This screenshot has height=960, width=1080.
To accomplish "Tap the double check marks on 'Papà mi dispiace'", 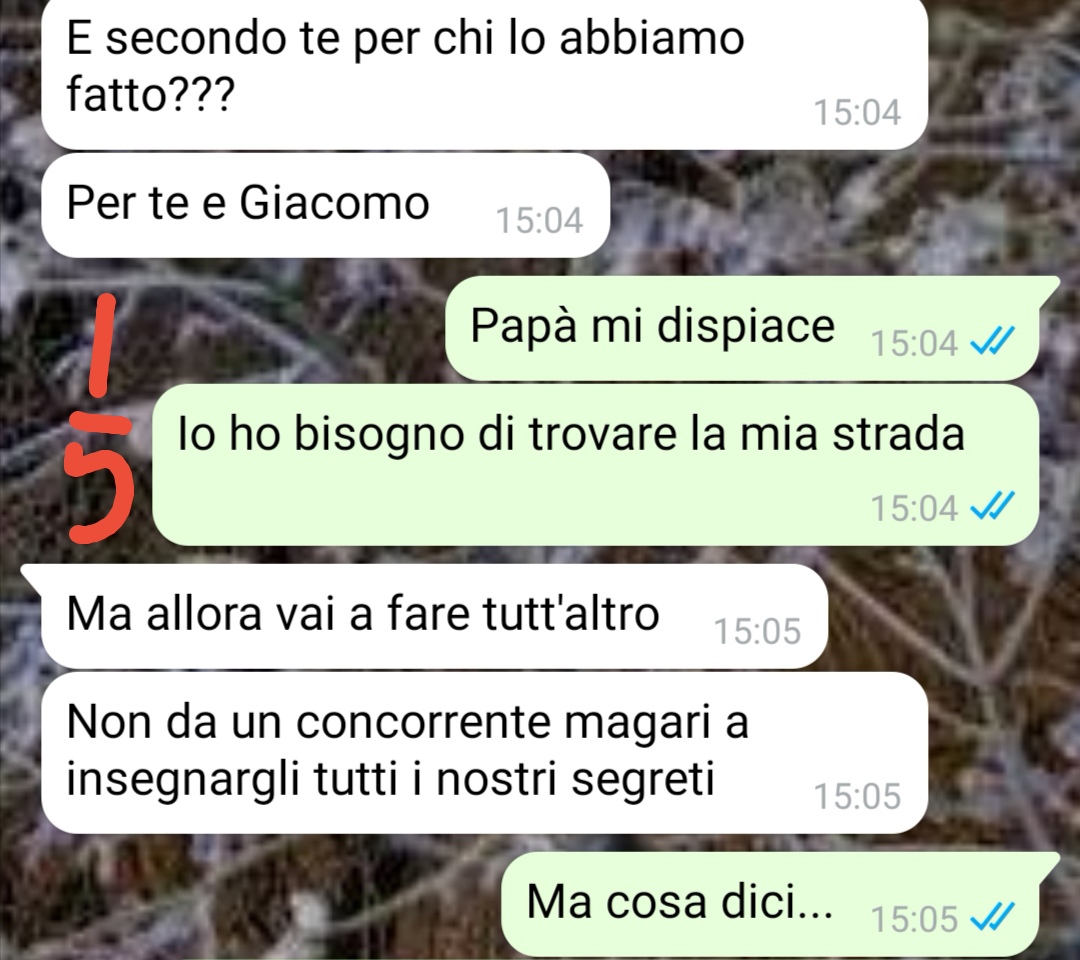I will click(993, 340).
